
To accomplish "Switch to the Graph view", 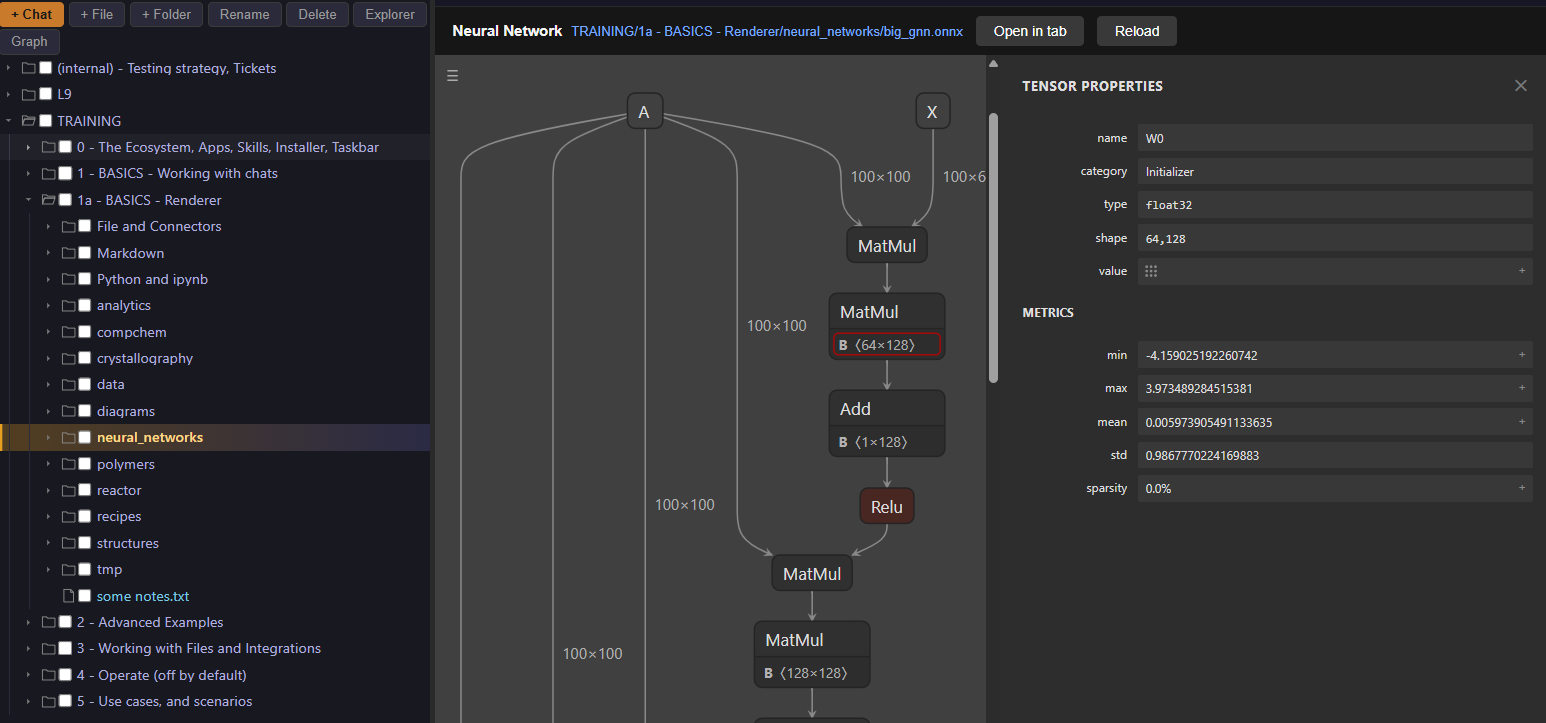I will pyautogui.click(x=30, y=42).
